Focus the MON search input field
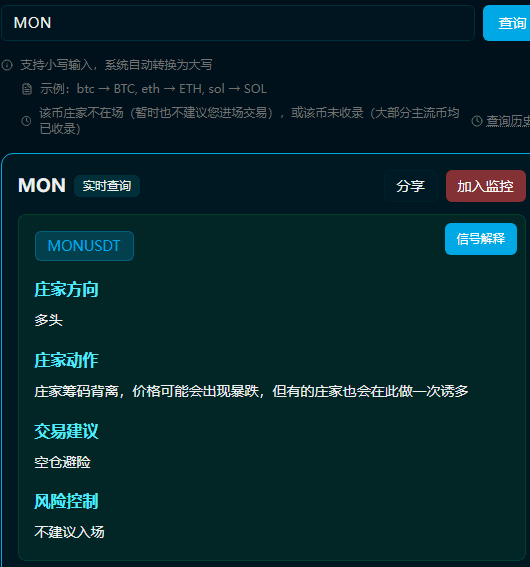 pos(238,23)
